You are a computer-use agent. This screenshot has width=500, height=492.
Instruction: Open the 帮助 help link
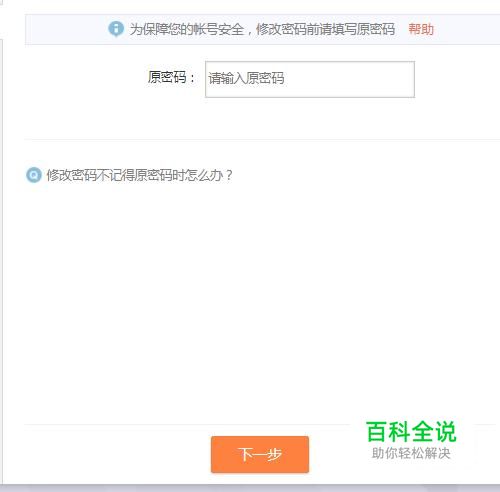pyautogui.click(x=421, y=29)
